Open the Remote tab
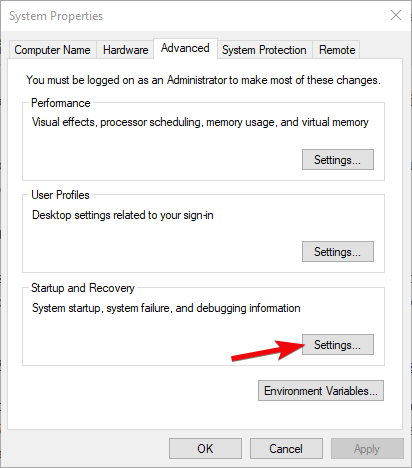The height and width of the screenshot is (468, 412). [x=337, y=50]
